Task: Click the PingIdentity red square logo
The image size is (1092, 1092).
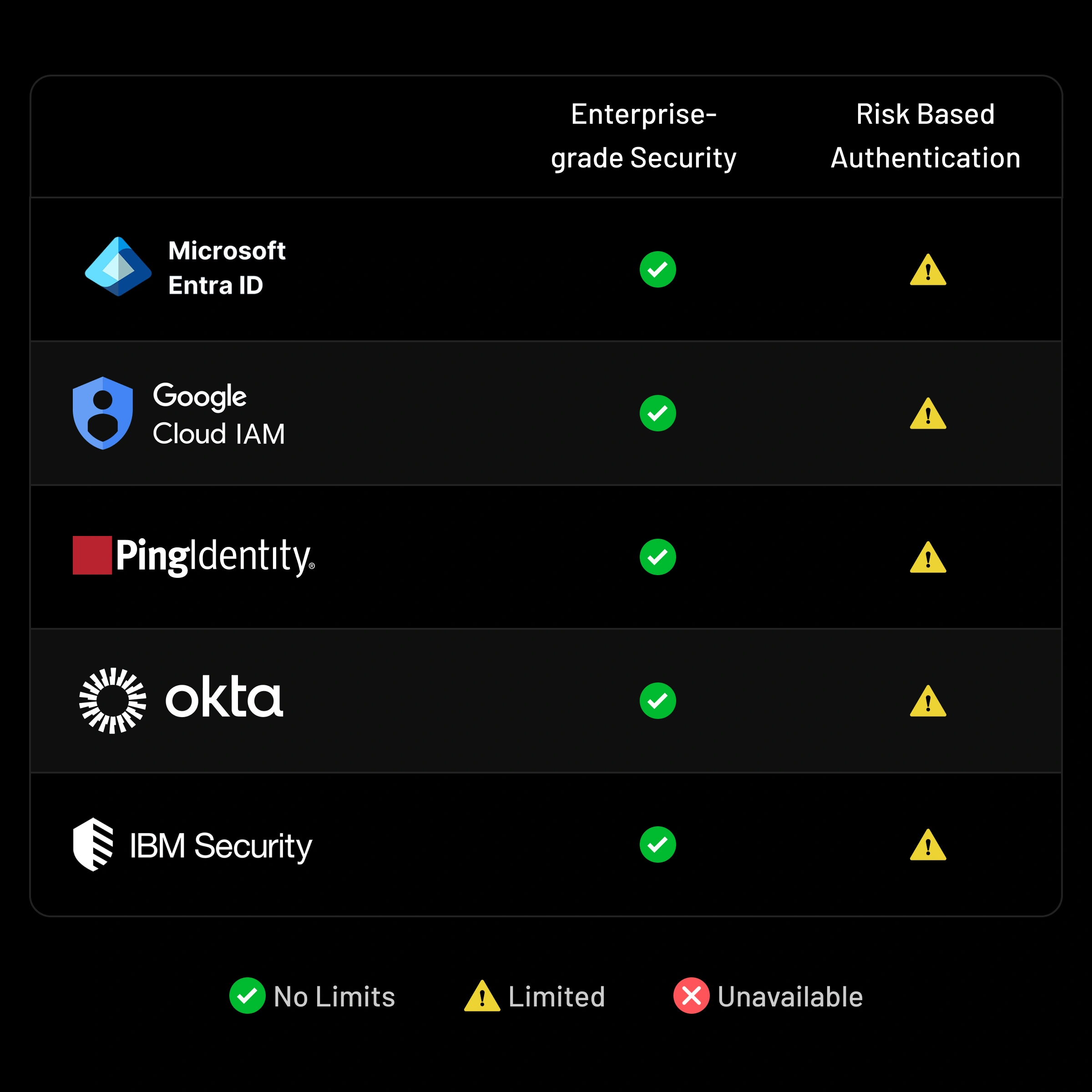Action: [92, 555]
